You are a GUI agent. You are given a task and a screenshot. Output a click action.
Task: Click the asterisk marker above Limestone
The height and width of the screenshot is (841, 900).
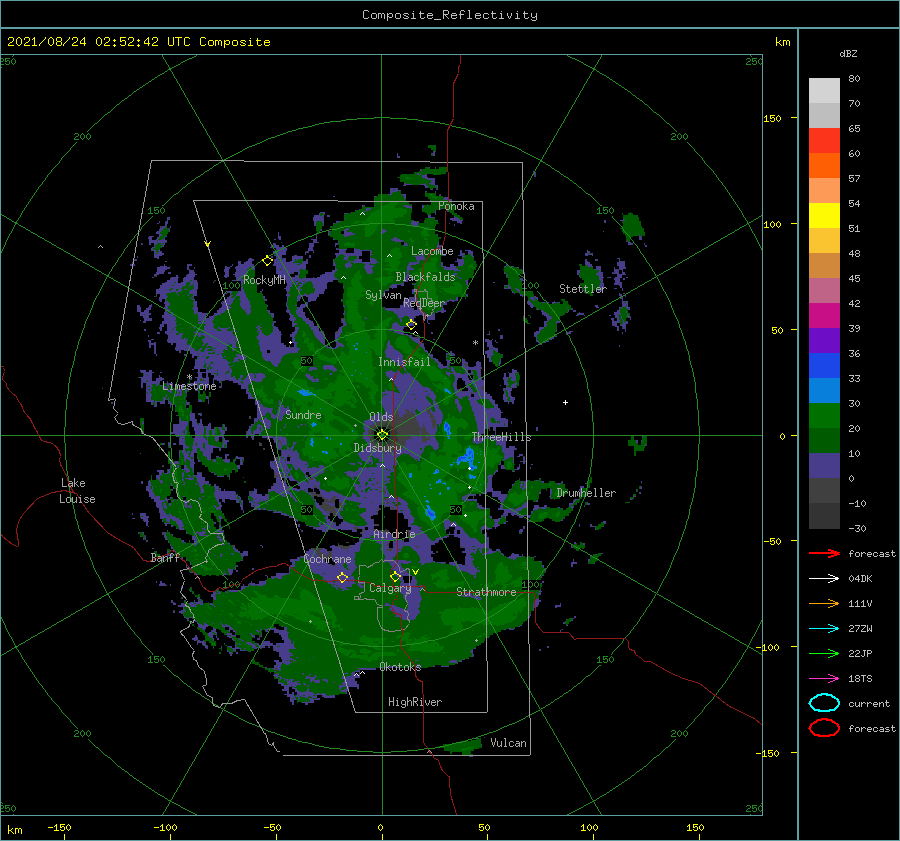point(189,377)
